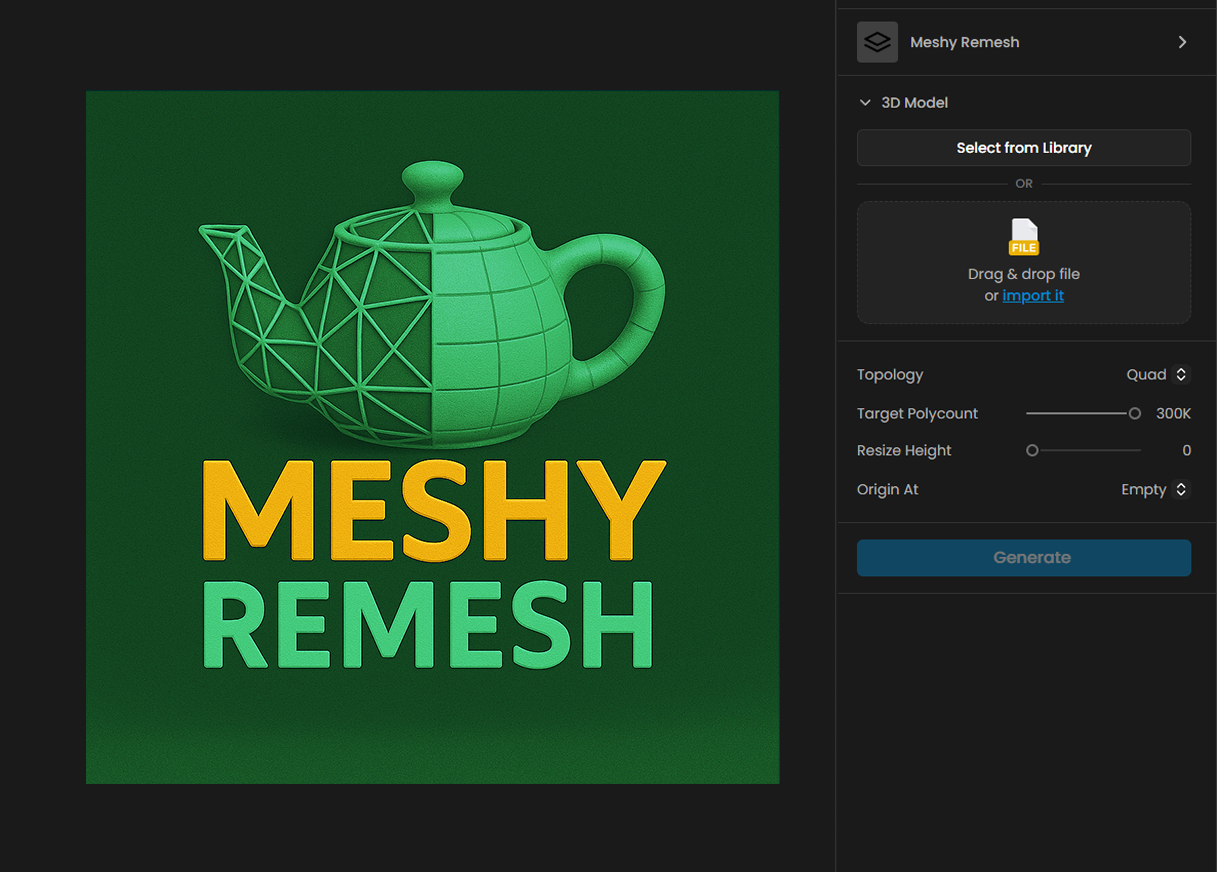Click the Target Polycount slider handle
Screen dimensions: 1217x872
(1134, 413)
